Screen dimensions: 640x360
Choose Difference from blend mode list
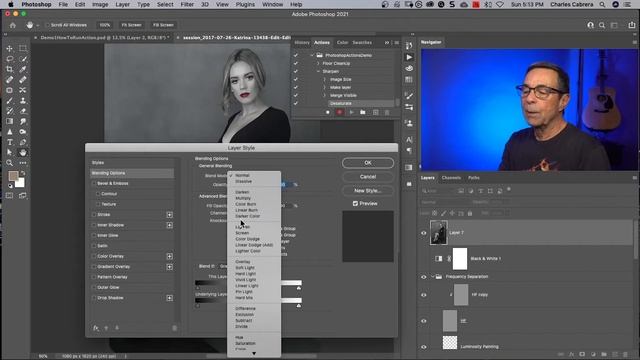point(245,309)
